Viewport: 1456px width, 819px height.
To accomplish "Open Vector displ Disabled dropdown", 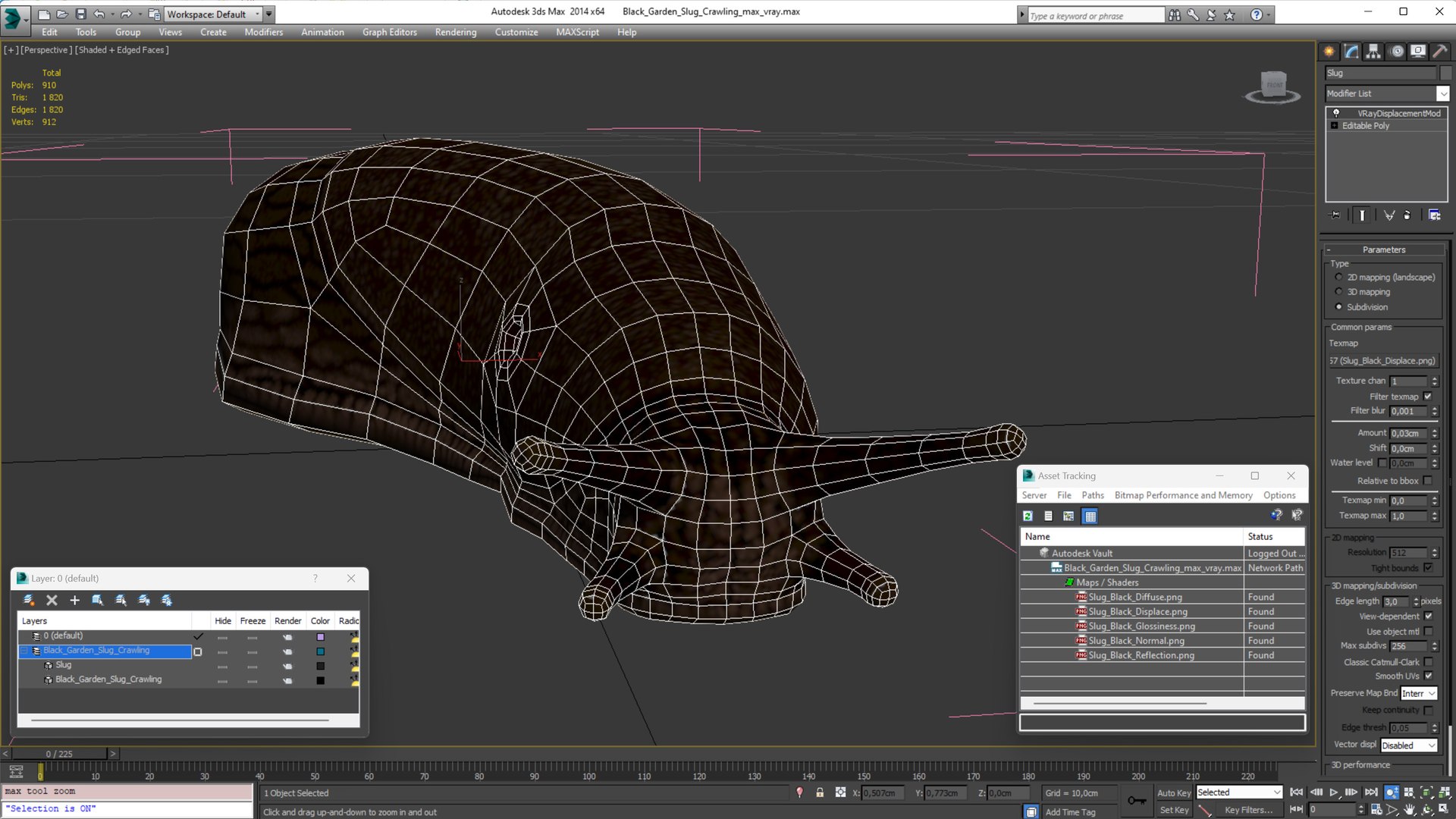I will [1408, 745].
